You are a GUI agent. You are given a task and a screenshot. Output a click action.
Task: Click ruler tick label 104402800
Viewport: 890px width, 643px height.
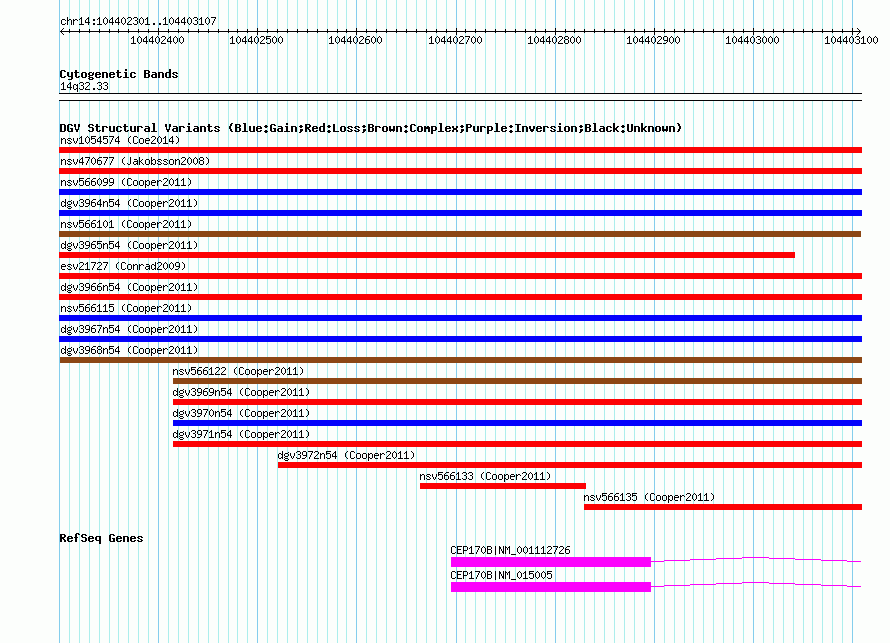tap(554, 40)
